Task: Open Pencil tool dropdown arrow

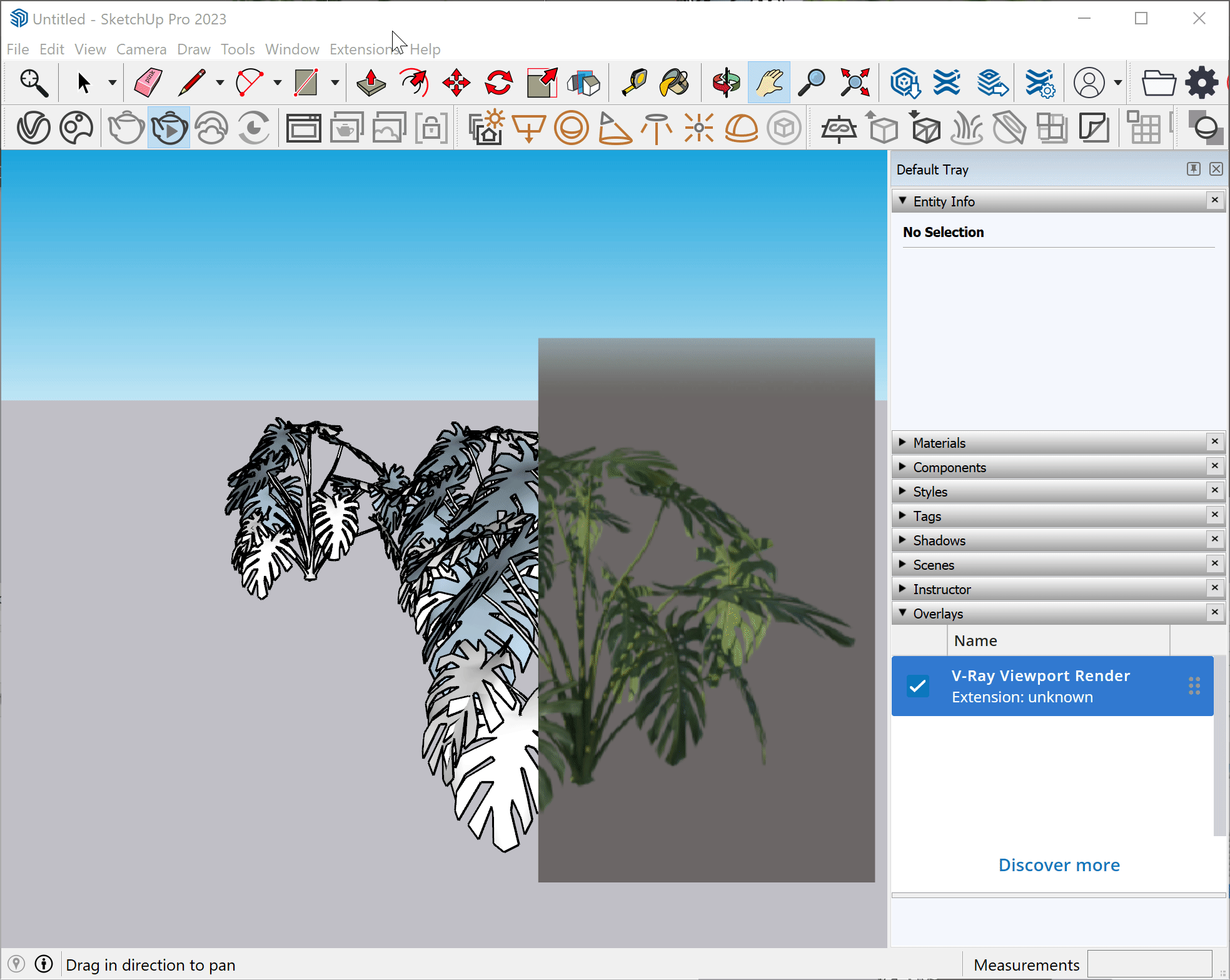Action: 220,83
